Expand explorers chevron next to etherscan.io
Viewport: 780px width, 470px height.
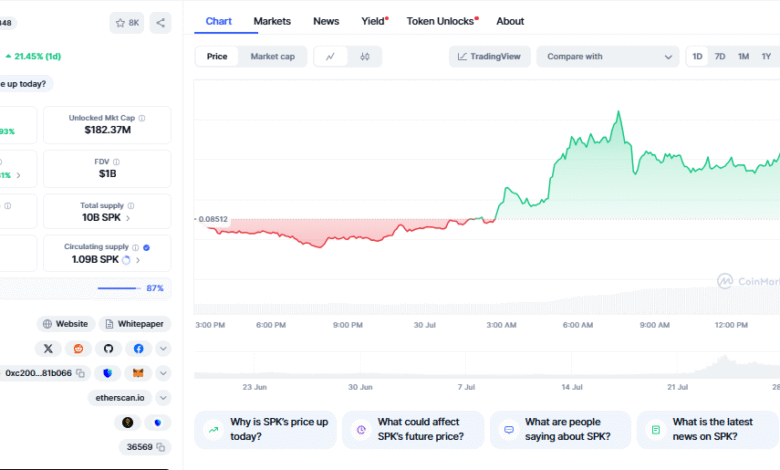click(163, 398)
